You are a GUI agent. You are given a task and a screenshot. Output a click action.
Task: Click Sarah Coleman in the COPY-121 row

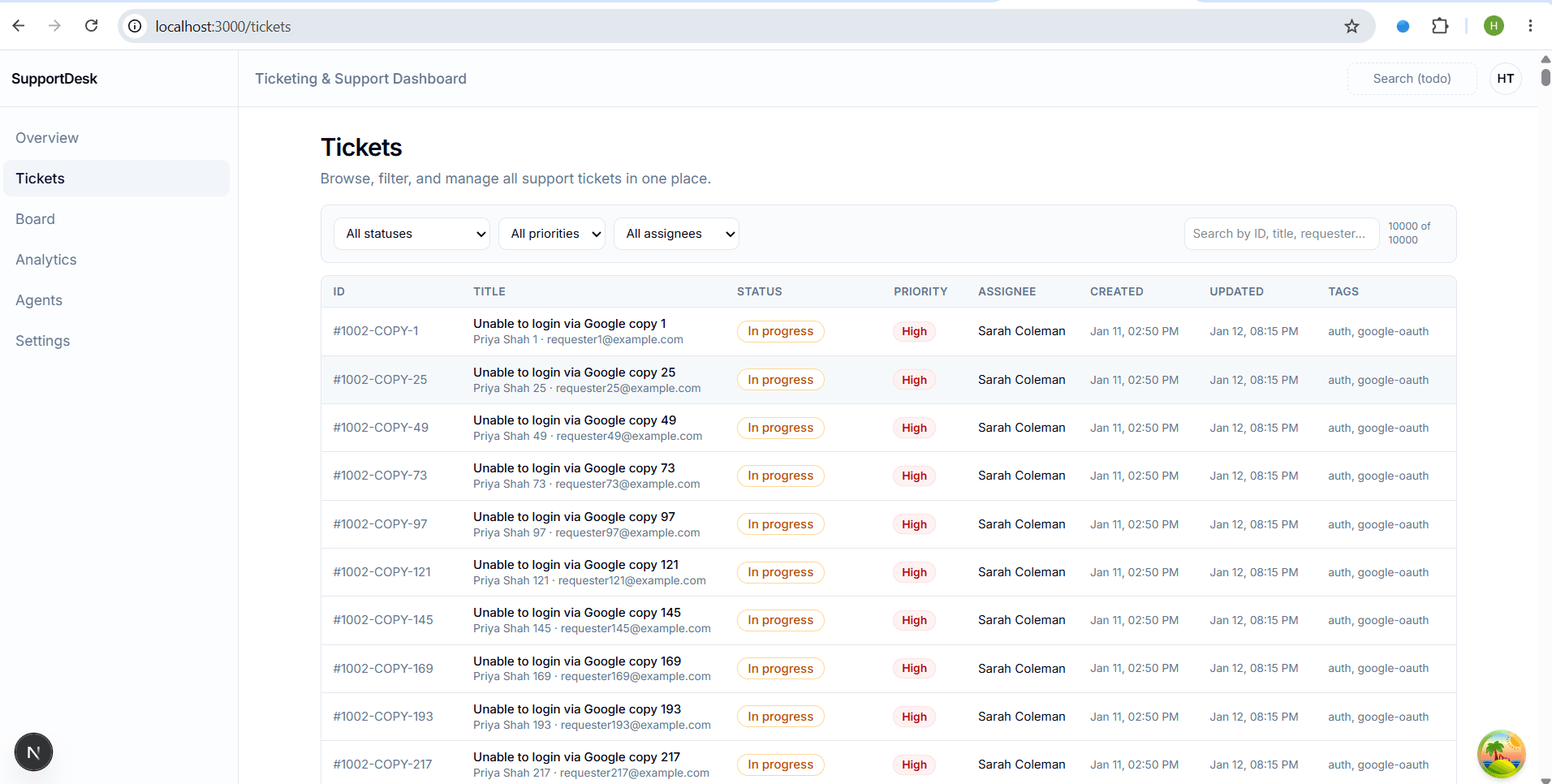(1021, 572)
